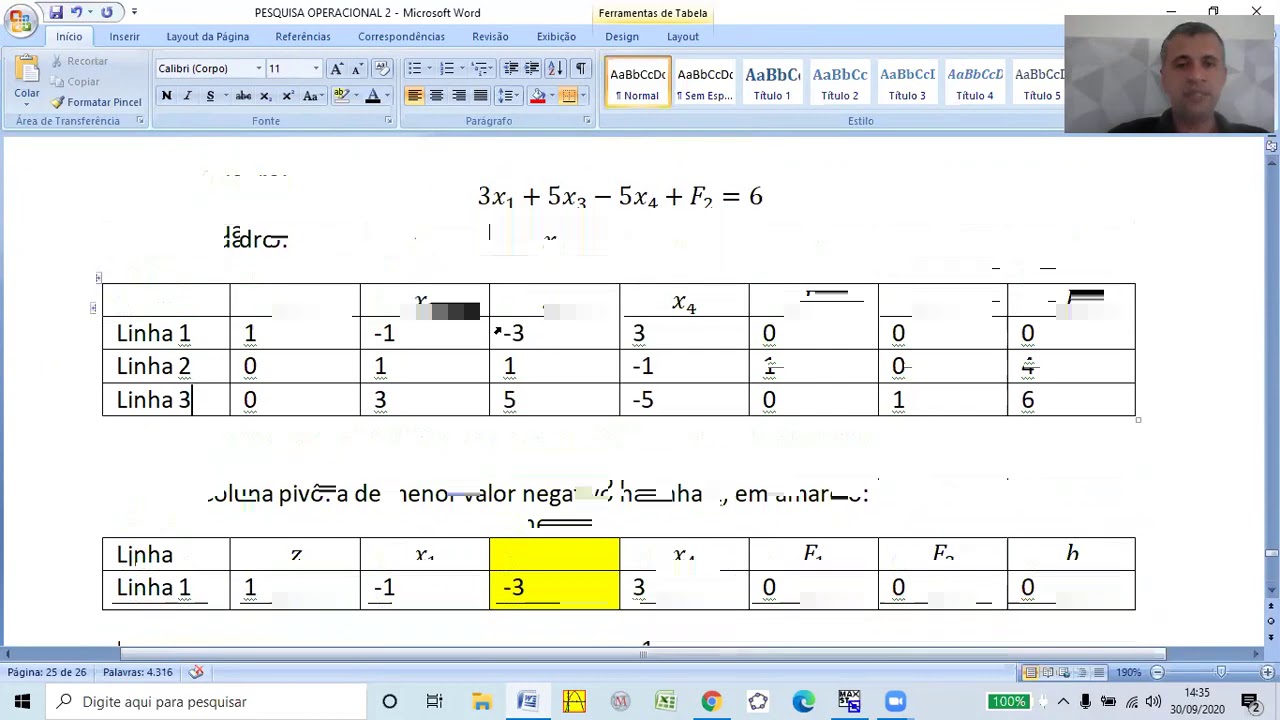The height and width of the screenshot is (720, 1280).
Task: Open the Exibição tab
Action: 556,37
